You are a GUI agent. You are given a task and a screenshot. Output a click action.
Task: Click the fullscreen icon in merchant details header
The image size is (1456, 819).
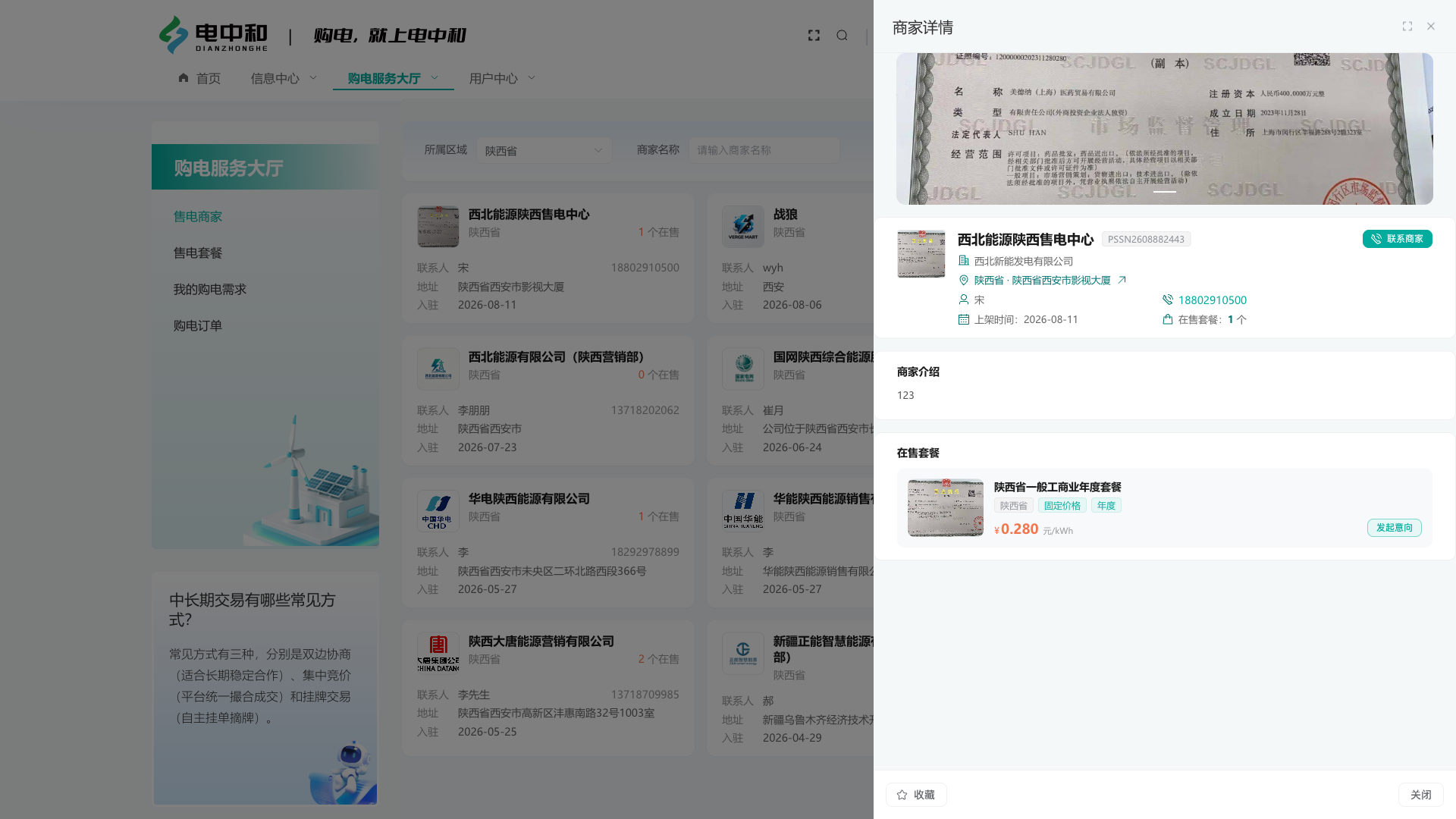(1407, 27)
